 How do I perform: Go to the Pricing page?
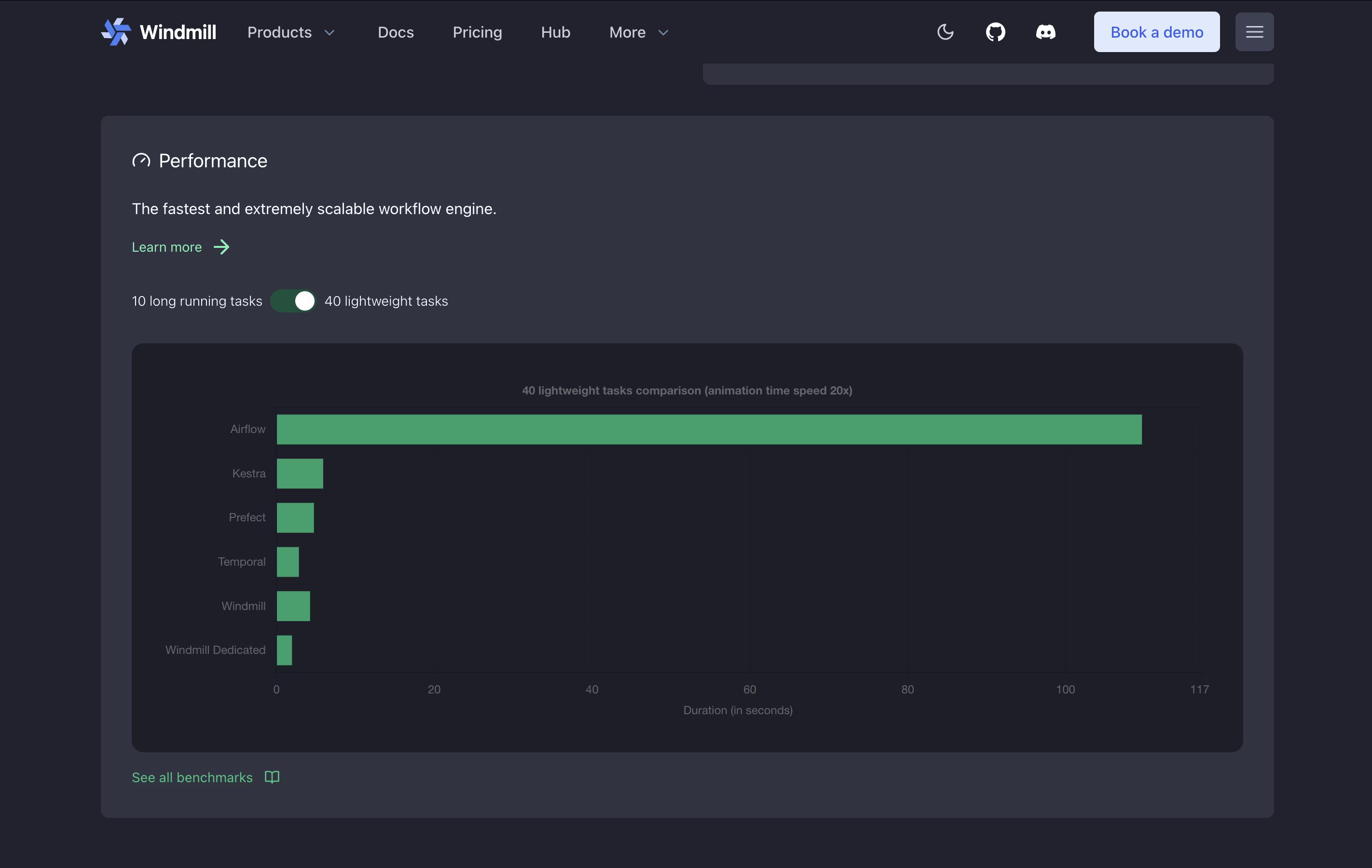[477, 32]
